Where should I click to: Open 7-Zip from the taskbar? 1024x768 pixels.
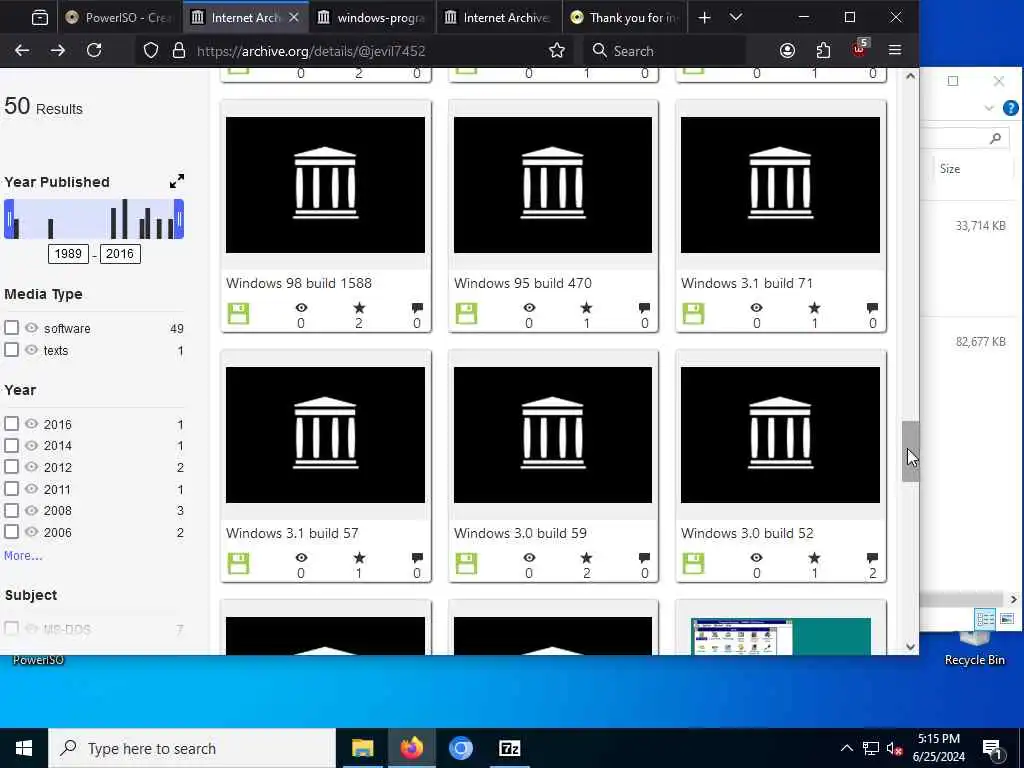click(x=509, y=748)
